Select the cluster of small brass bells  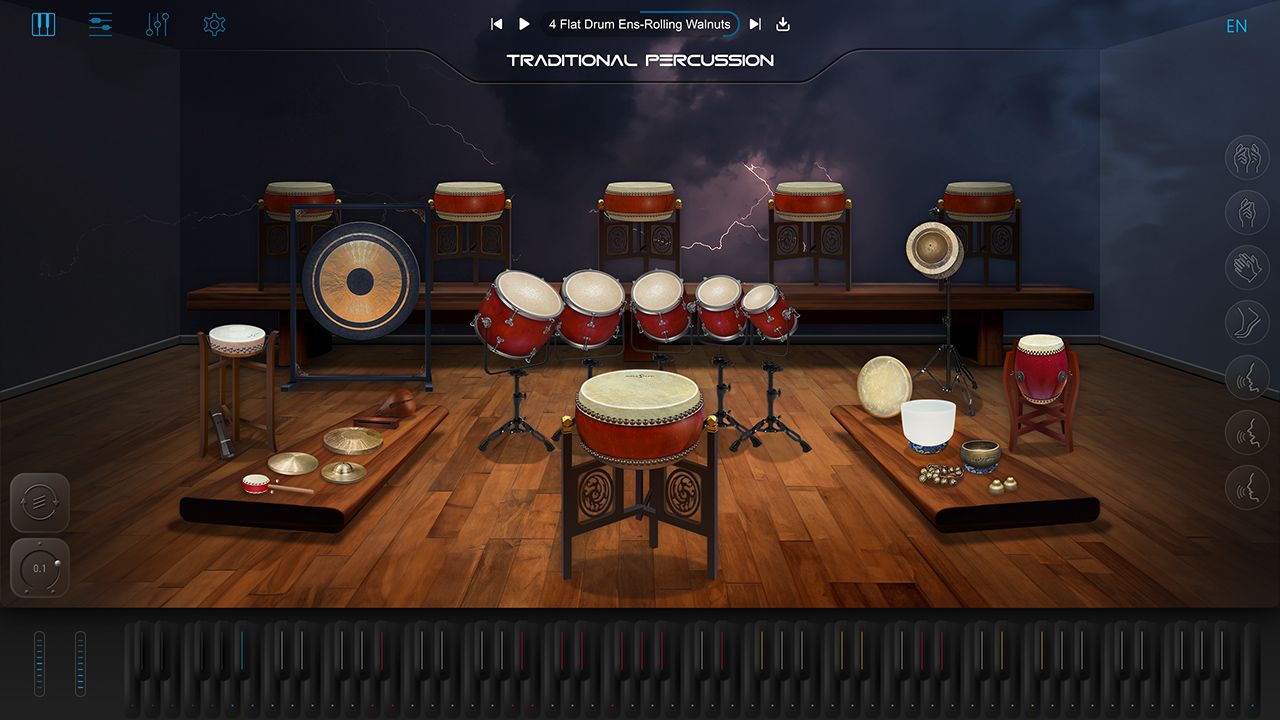tap(941, 474)
